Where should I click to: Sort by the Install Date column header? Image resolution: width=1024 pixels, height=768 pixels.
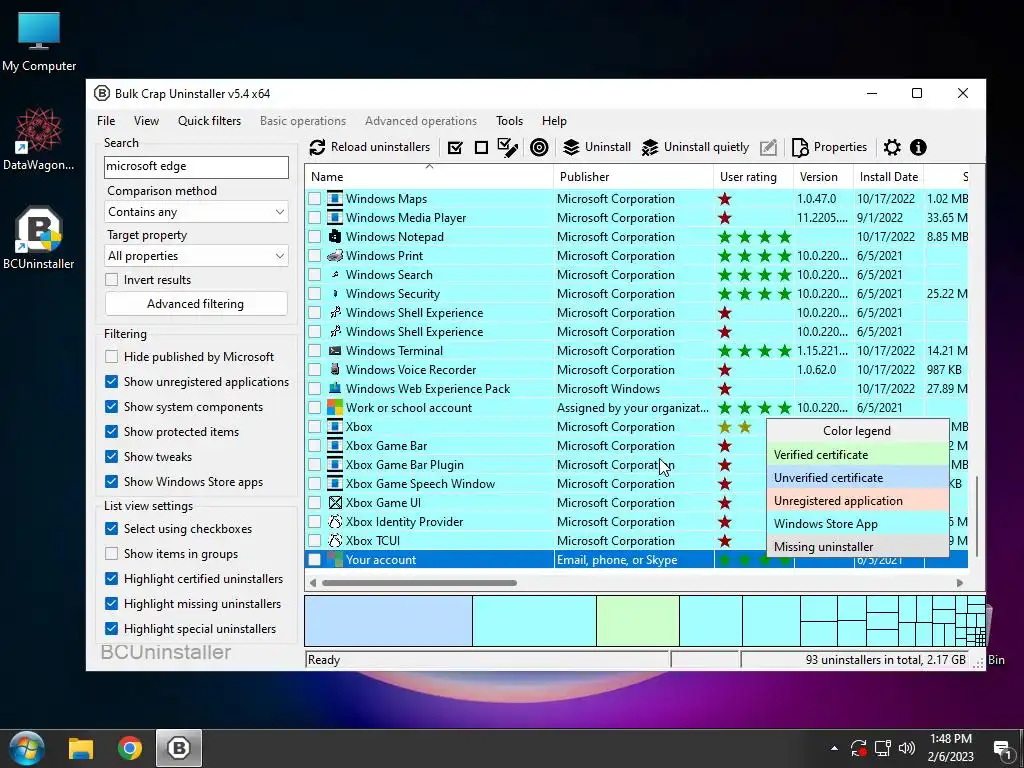[x=889, y=176]
